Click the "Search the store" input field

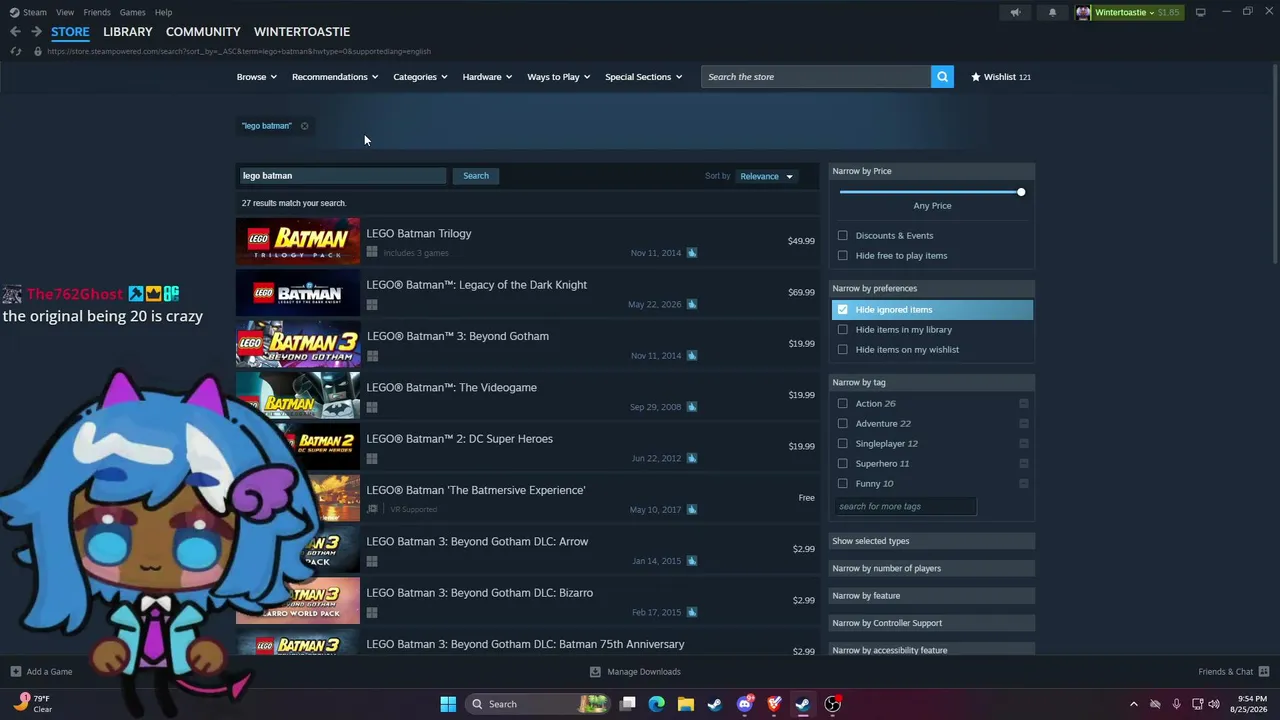(816, 77)
